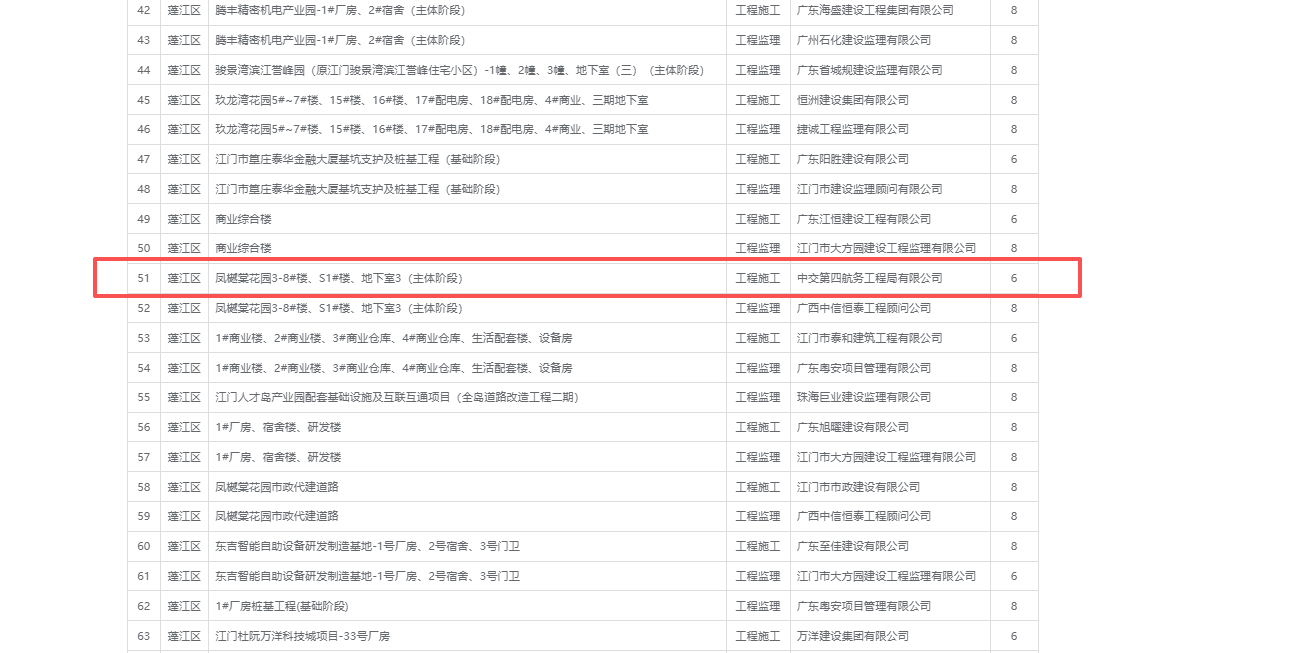Screen dimensions: 1296x653
Task: Click 珠海巨业建设监理有限公司 in row 55
Action: [x=863, y=397]
